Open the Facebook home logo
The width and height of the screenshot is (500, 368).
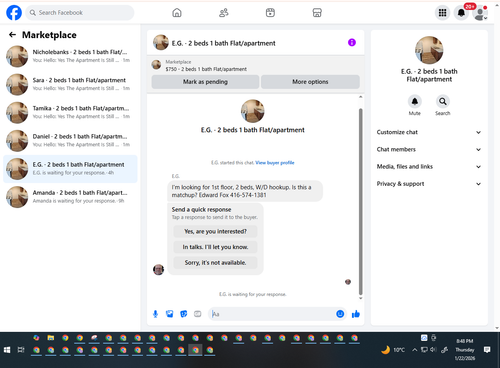click(14, 13)
